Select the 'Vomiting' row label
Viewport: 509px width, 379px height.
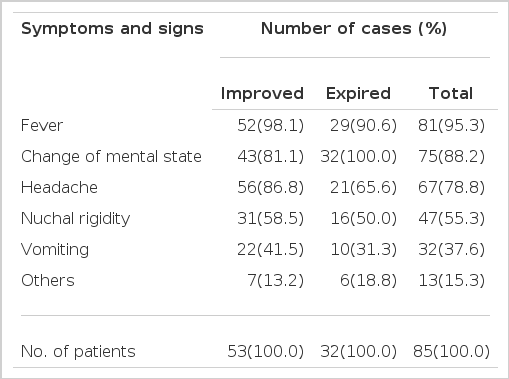pos(55,250)
